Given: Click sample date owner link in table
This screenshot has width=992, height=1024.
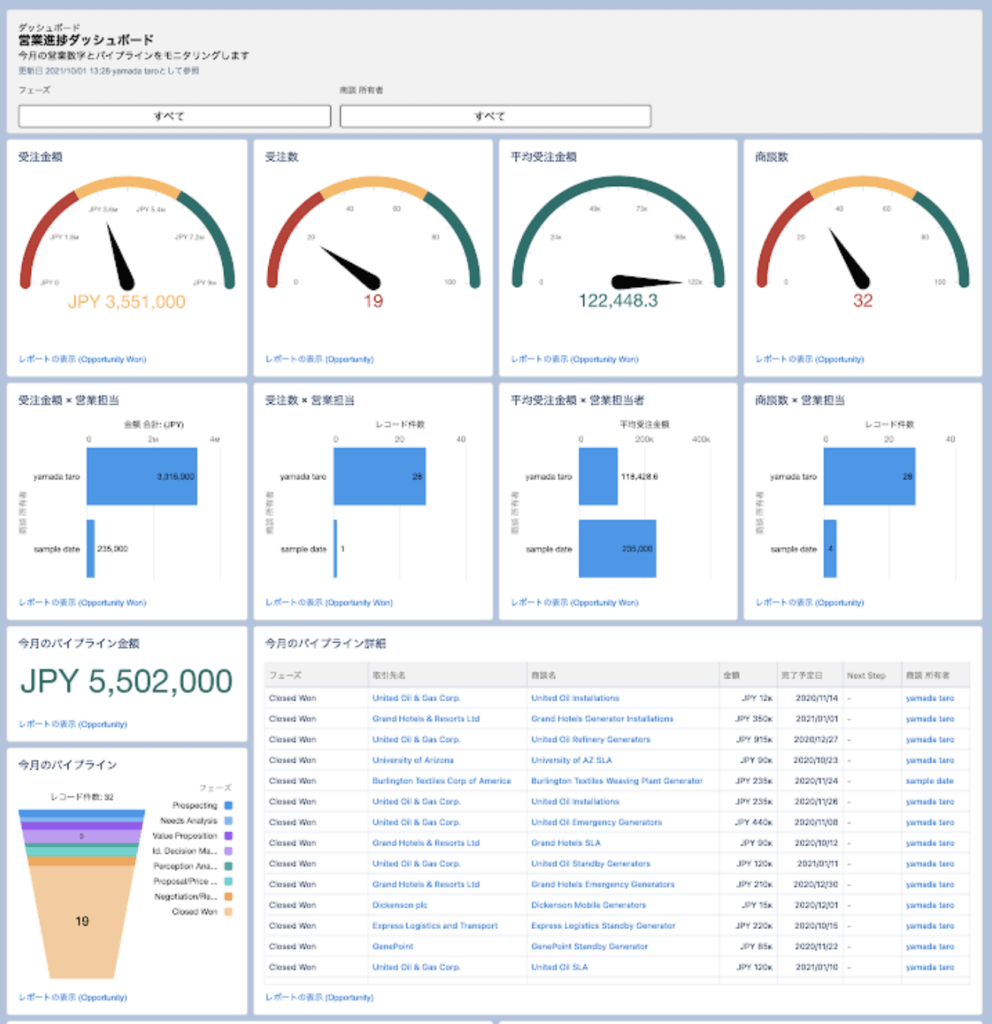Looking at the screenshot, I should tap(929, 781).
